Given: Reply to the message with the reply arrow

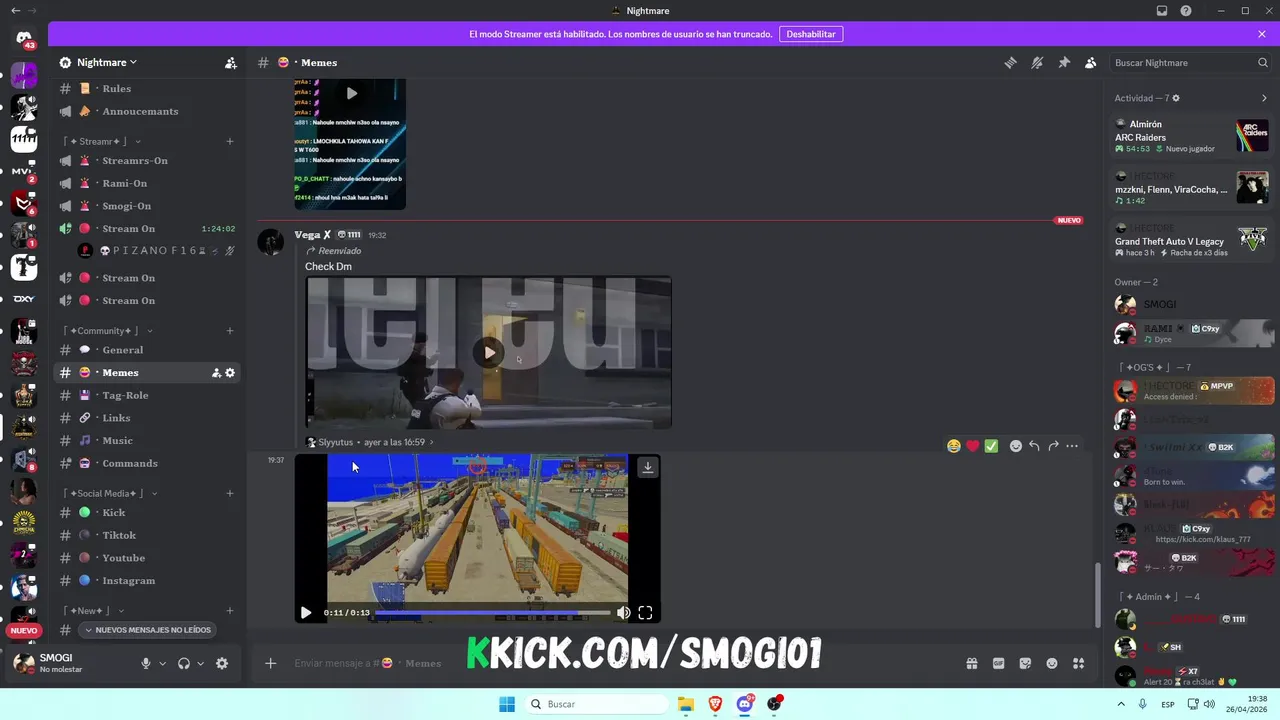Looking at the screenshot, I should click(x=1035, y=446).
